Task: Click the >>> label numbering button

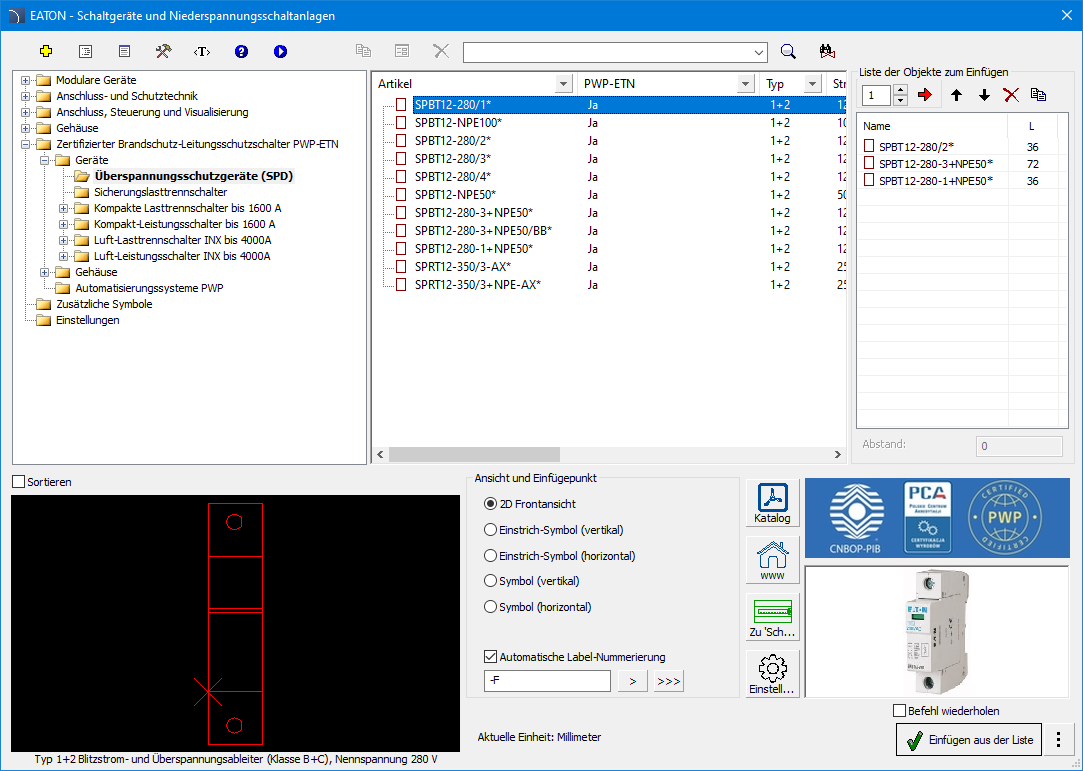Action: tap(669, 682)
